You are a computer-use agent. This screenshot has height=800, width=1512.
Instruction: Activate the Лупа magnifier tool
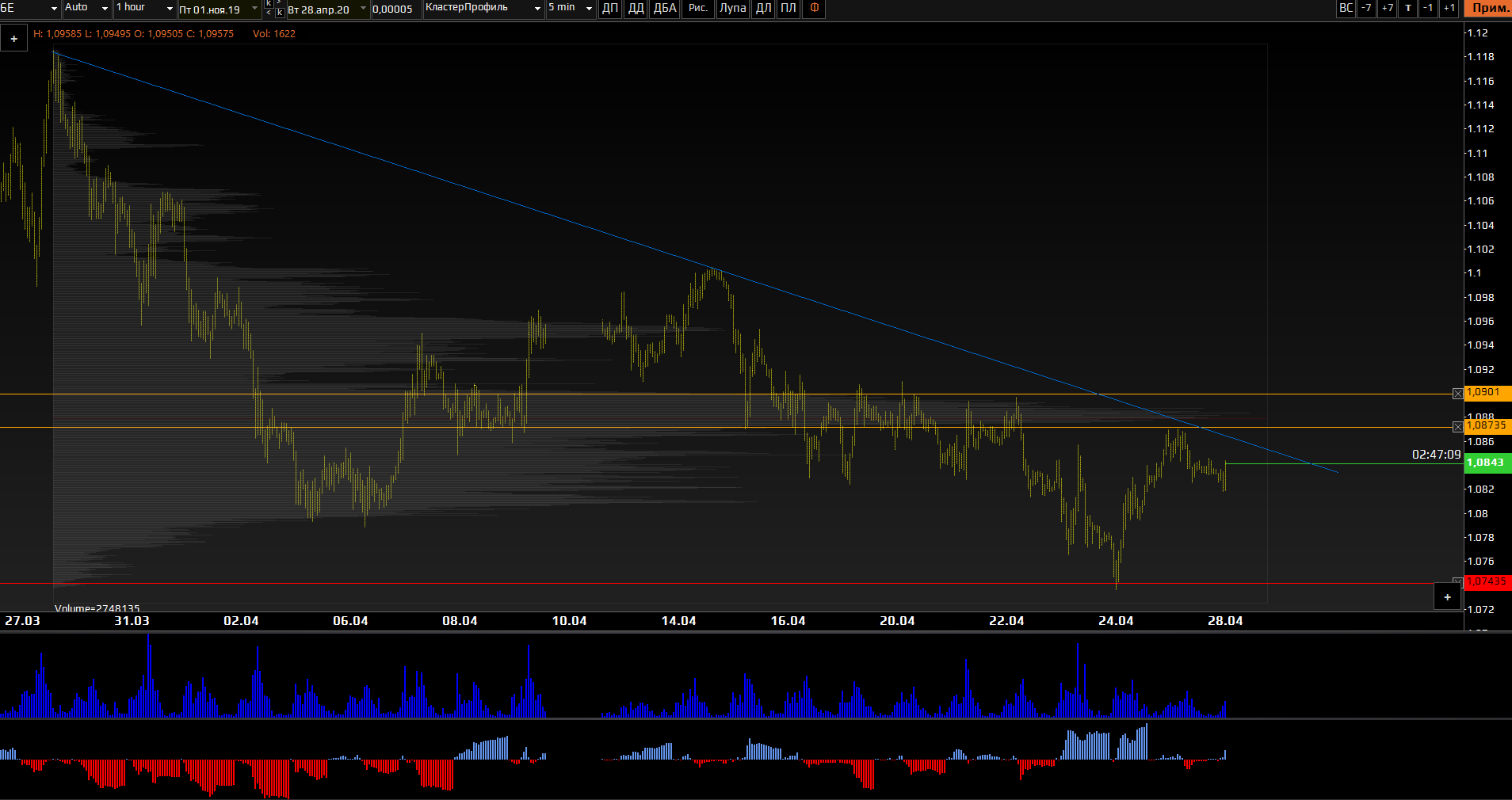(732, 9)
